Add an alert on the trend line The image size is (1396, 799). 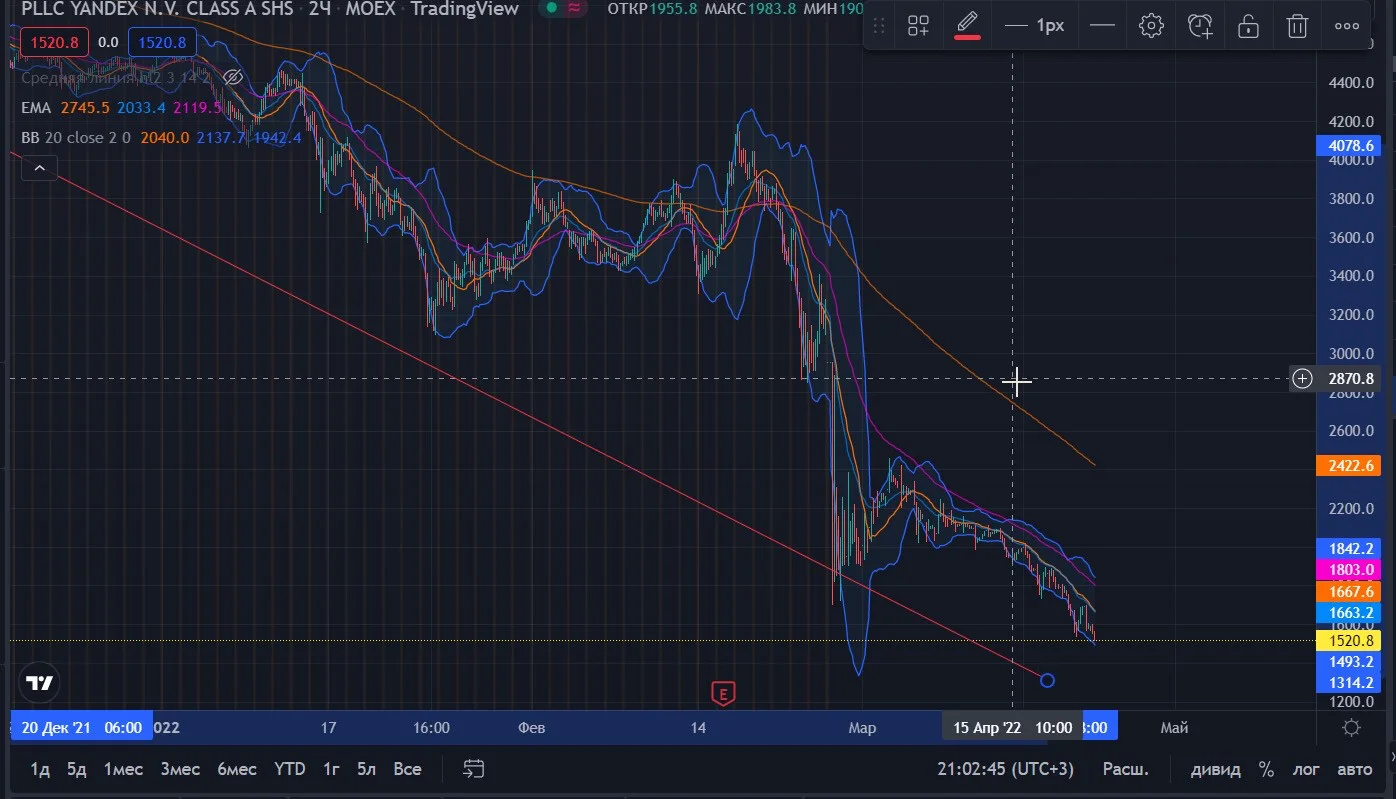1200,26
